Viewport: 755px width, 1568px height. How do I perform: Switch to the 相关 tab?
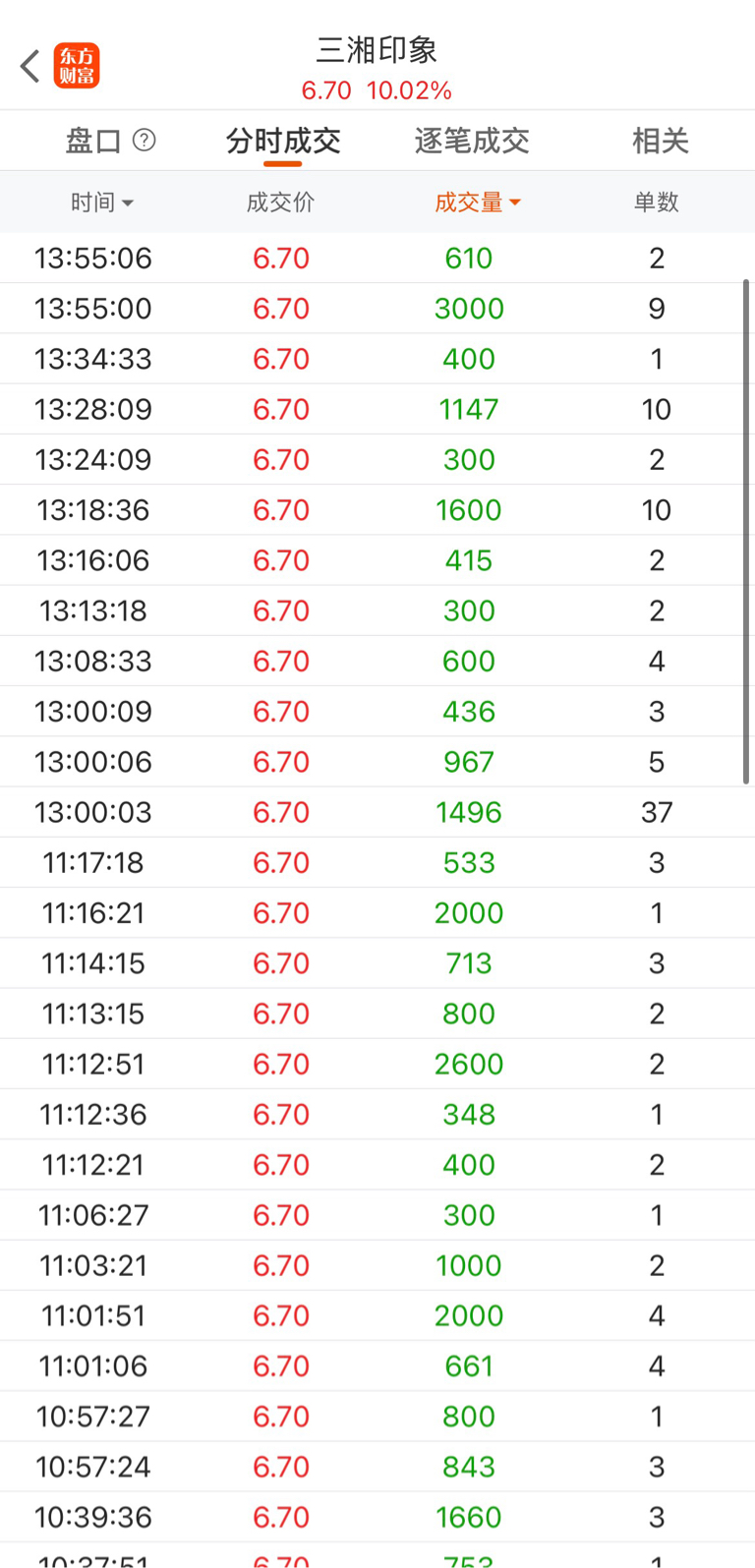(661, 141)
